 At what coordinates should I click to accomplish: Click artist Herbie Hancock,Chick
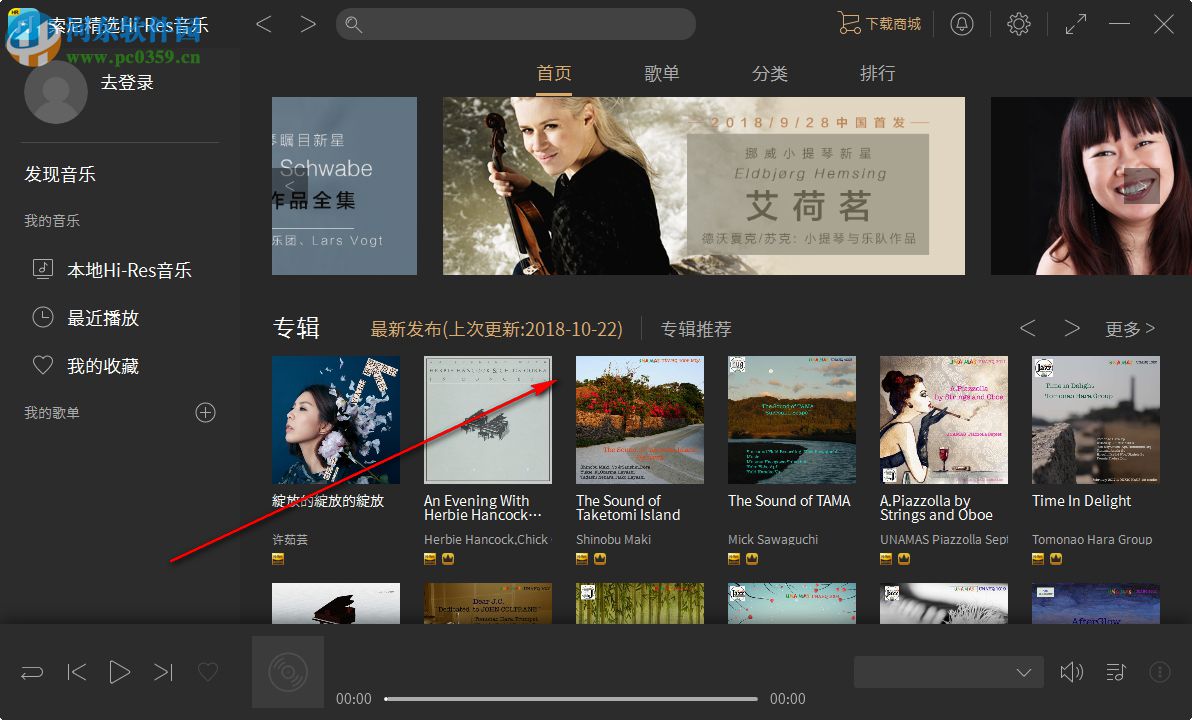[487, 539]
